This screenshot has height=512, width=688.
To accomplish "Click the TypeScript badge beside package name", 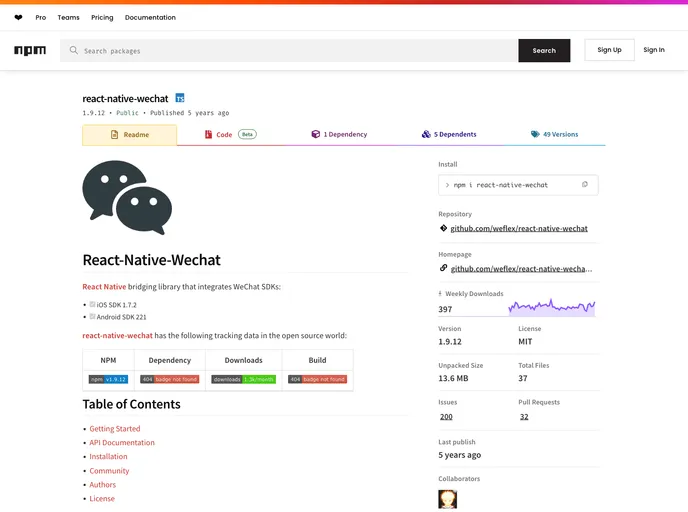I will coord(180,98).
